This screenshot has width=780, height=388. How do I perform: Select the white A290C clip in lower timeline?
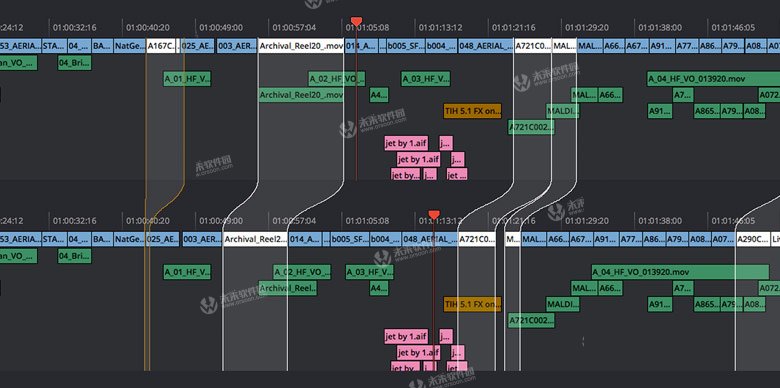pos(753,239)
